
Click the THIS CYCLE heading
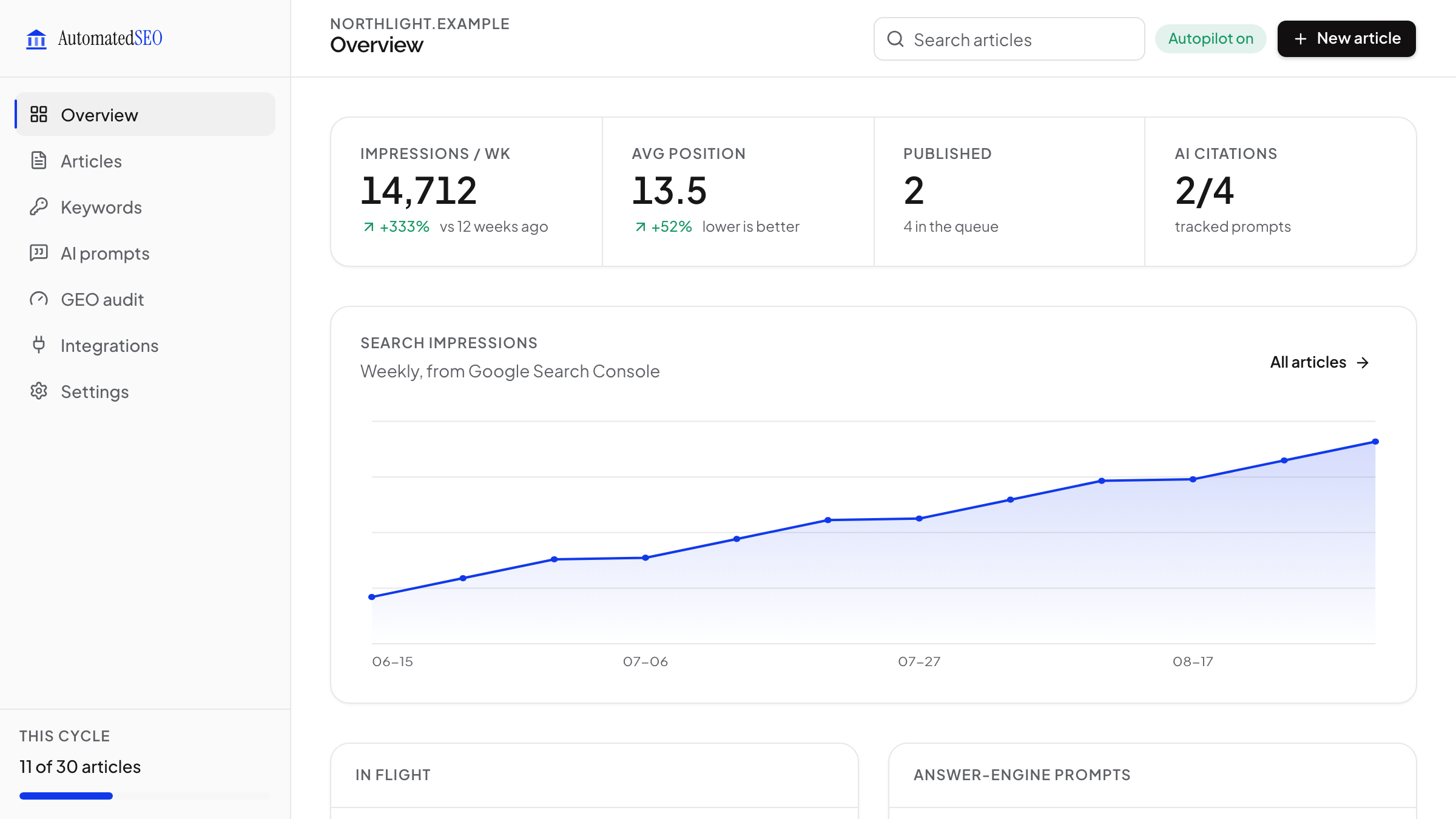(x=64, y=736)
